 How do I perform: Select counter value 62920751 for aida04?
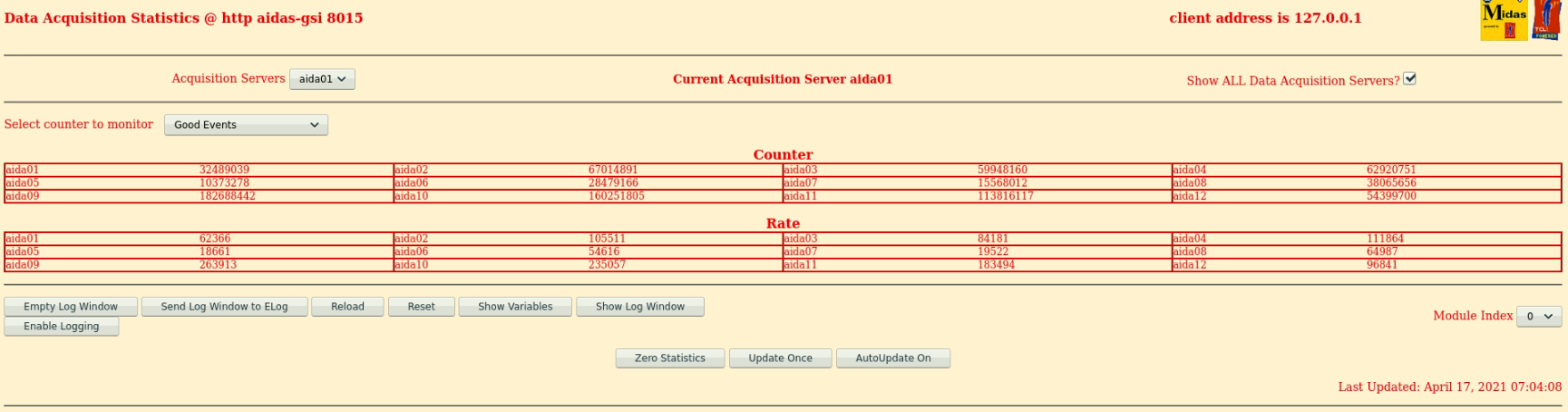point(1391,170)
